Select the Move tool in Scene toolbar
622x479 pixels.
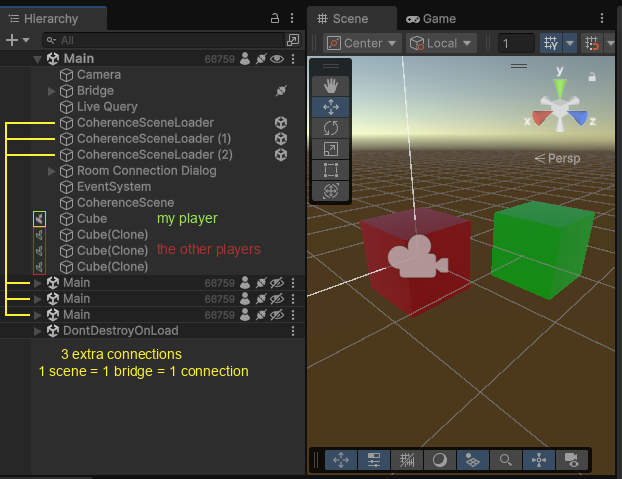[331, 107]
